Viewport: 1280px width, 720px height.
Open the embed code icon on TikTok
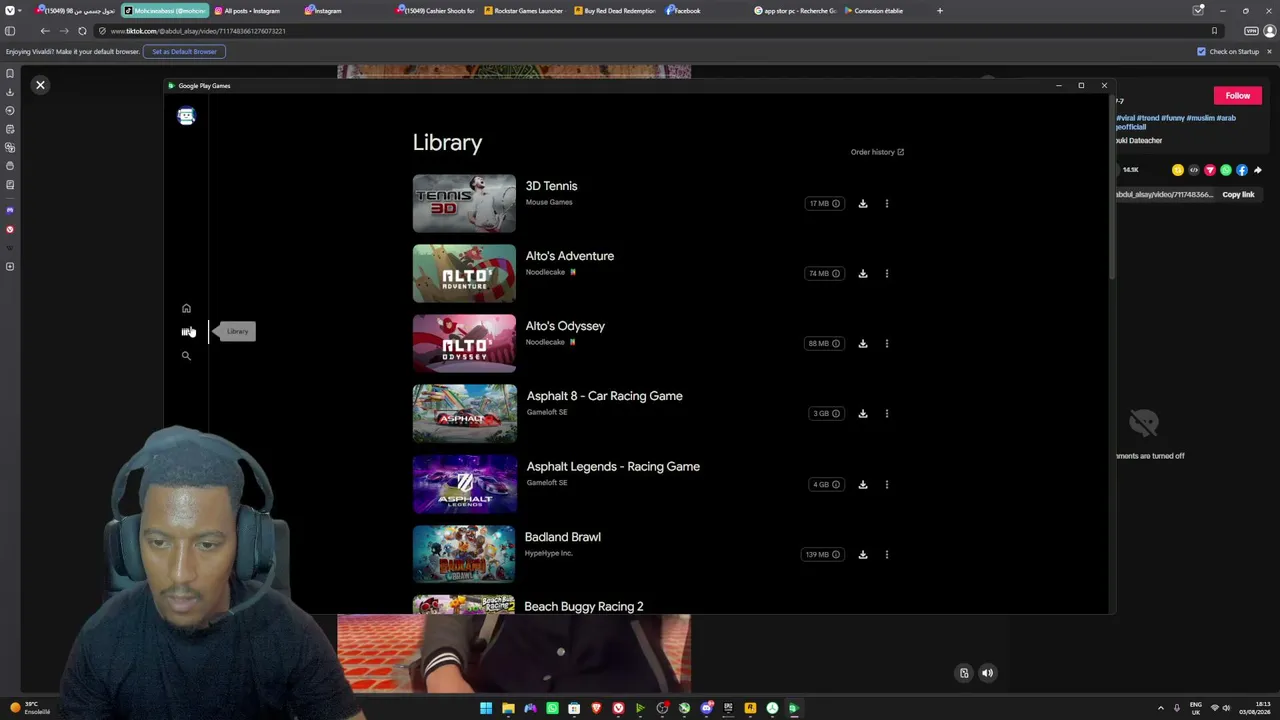click(x=1194, y=170)
